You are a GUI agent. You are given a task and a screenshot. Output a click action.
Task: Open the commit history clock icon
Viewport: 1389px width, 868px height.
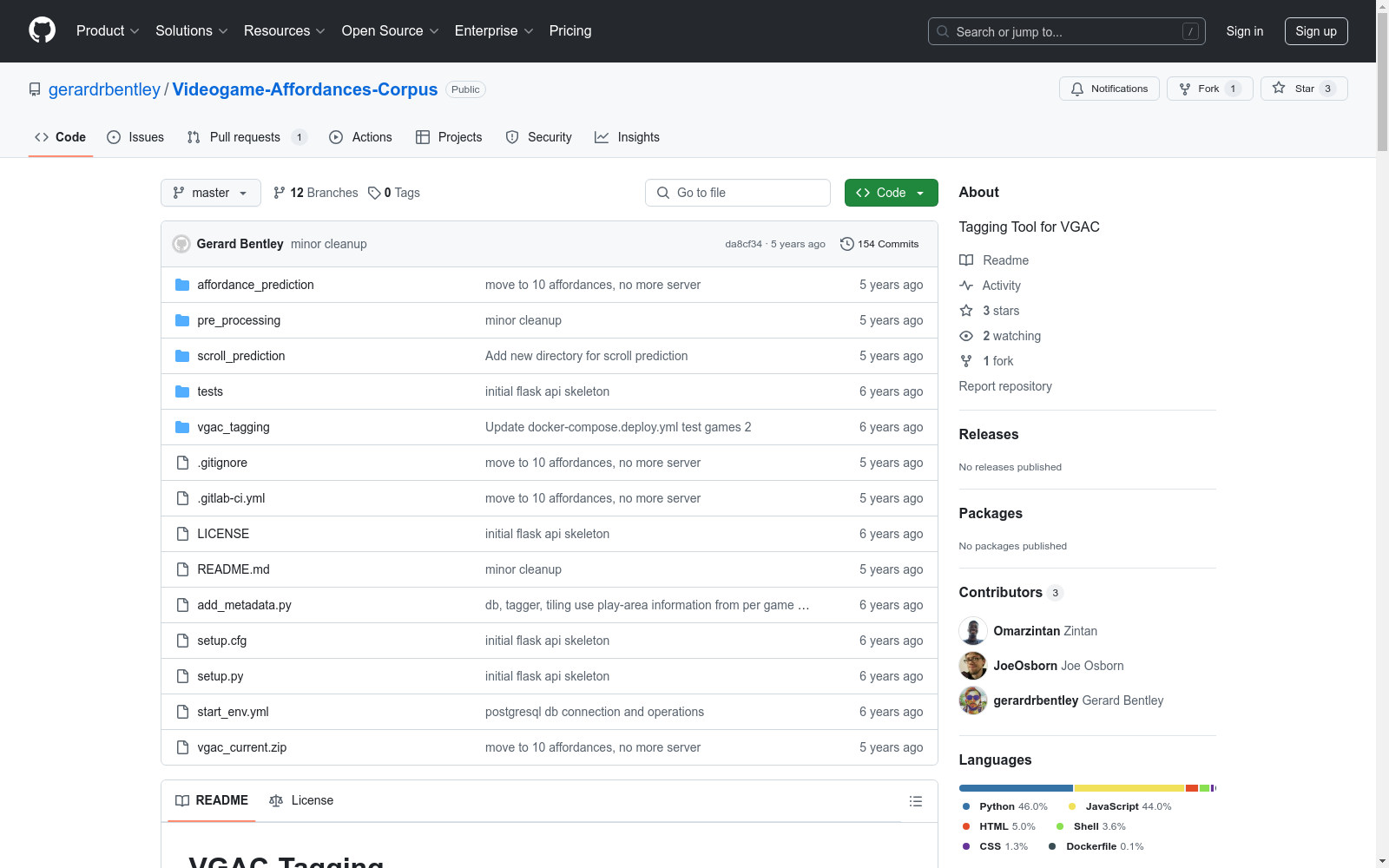(x=846, y=244)
